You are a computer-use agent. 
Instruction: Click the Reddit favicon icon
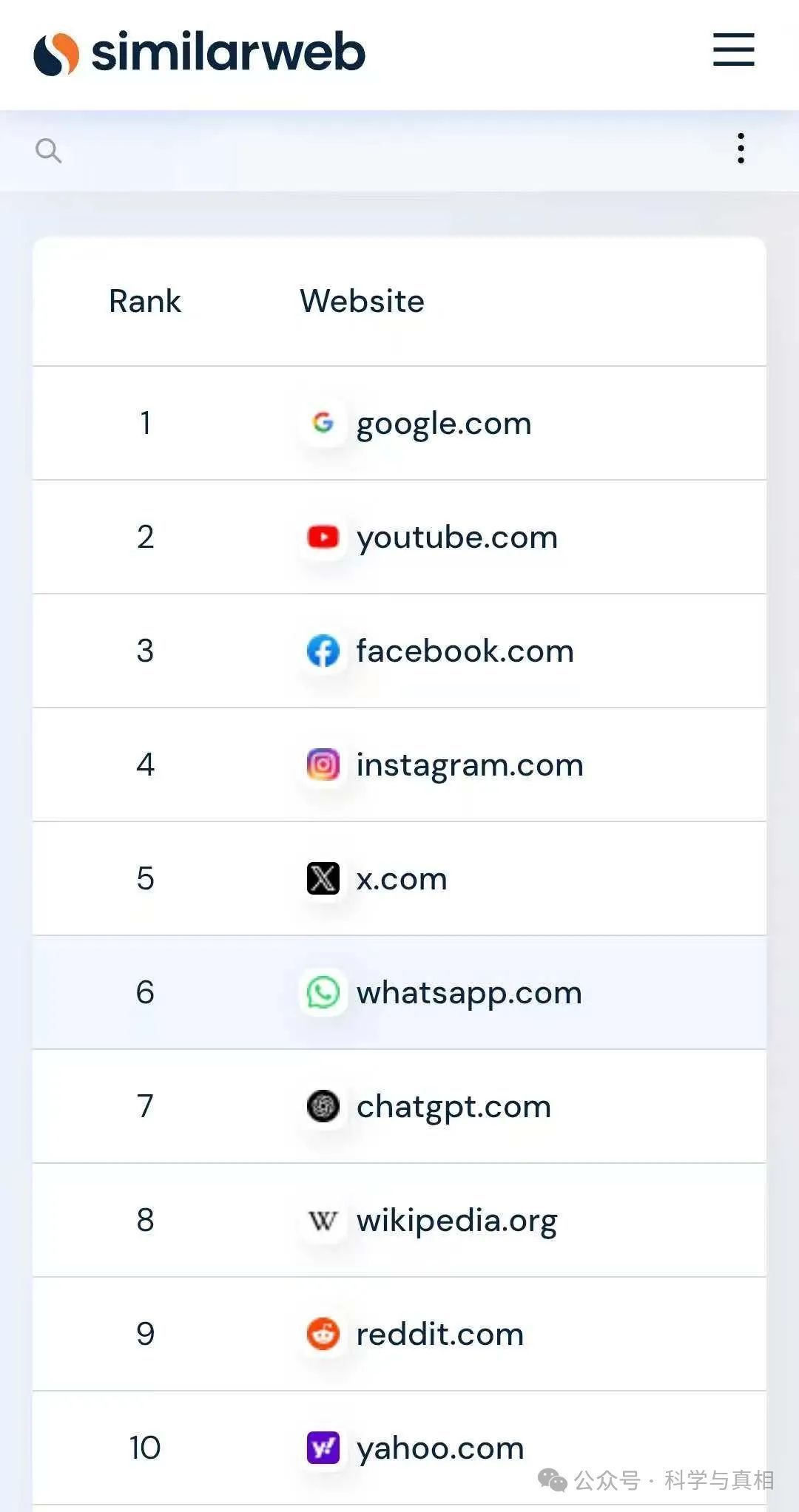tap(323, 1334)
